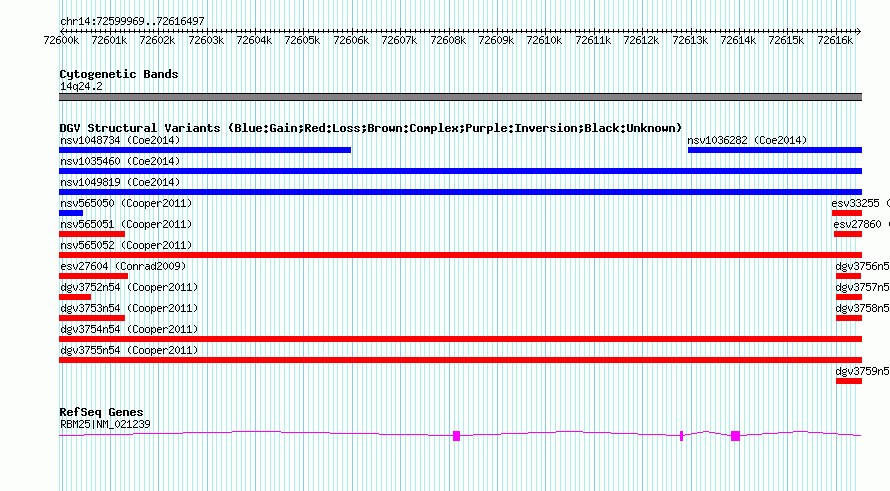Click the dgv3756n54 variant label

[862, 266]
